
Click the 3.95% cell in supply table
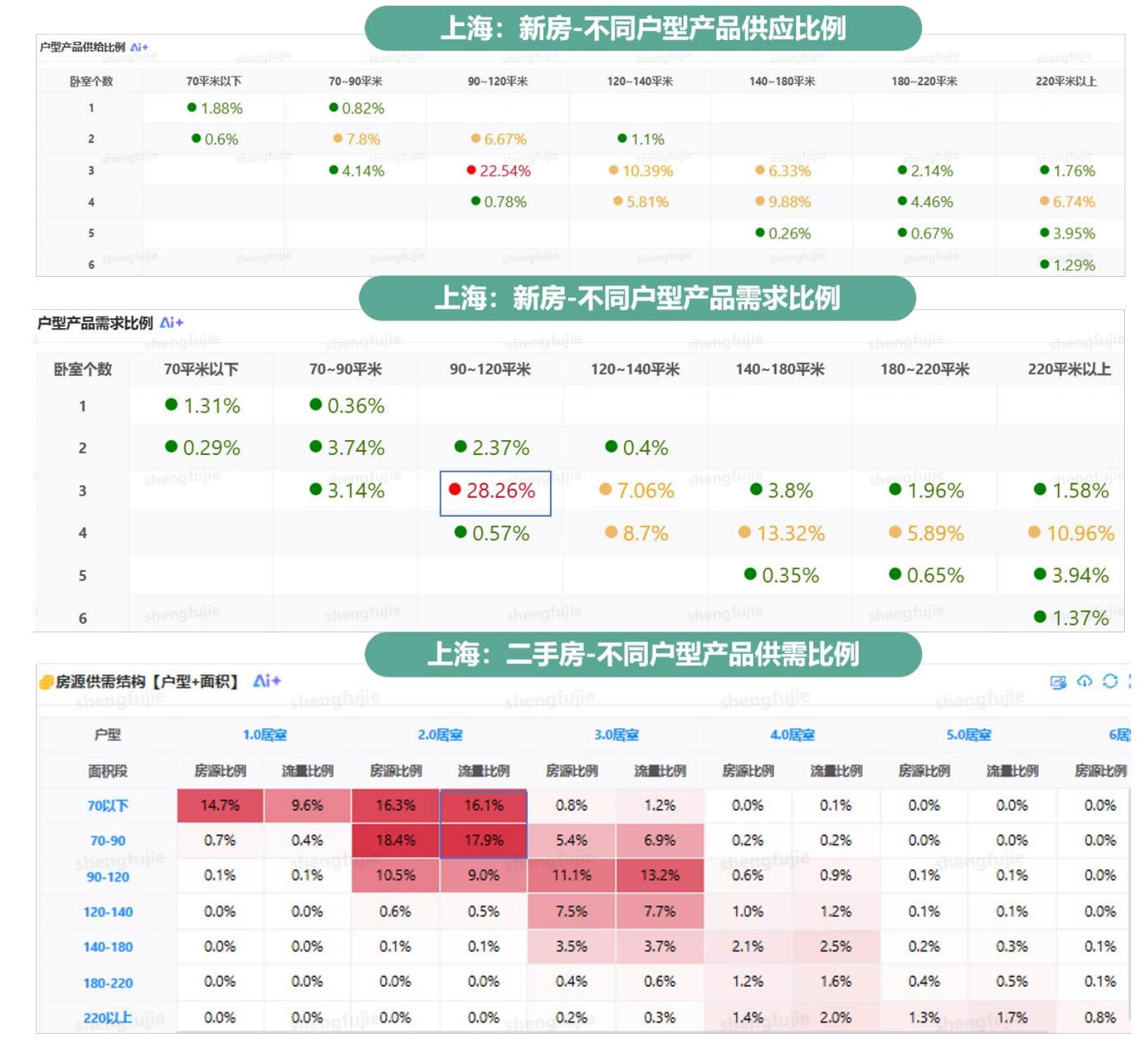[x=1068, y=233]
